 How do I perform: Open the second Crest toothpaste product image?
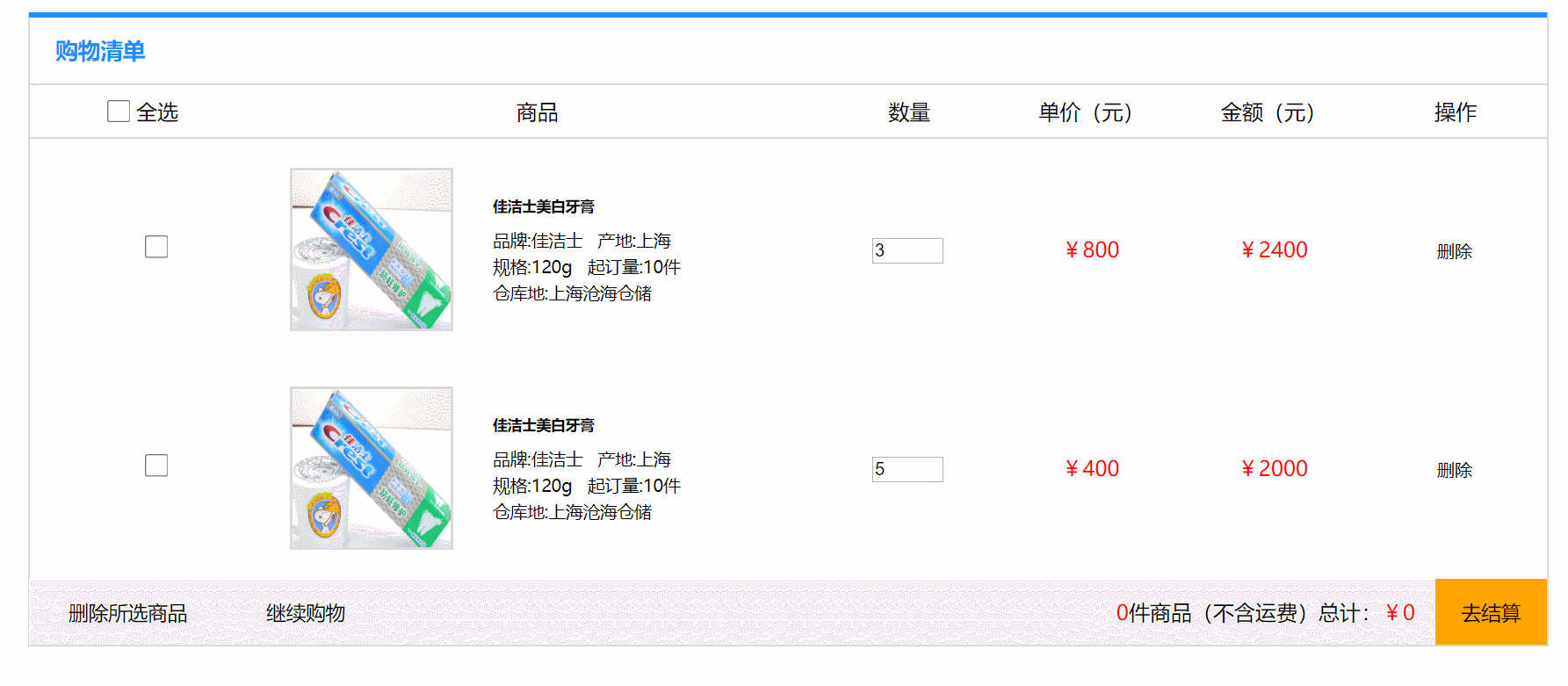pos(371,468)
